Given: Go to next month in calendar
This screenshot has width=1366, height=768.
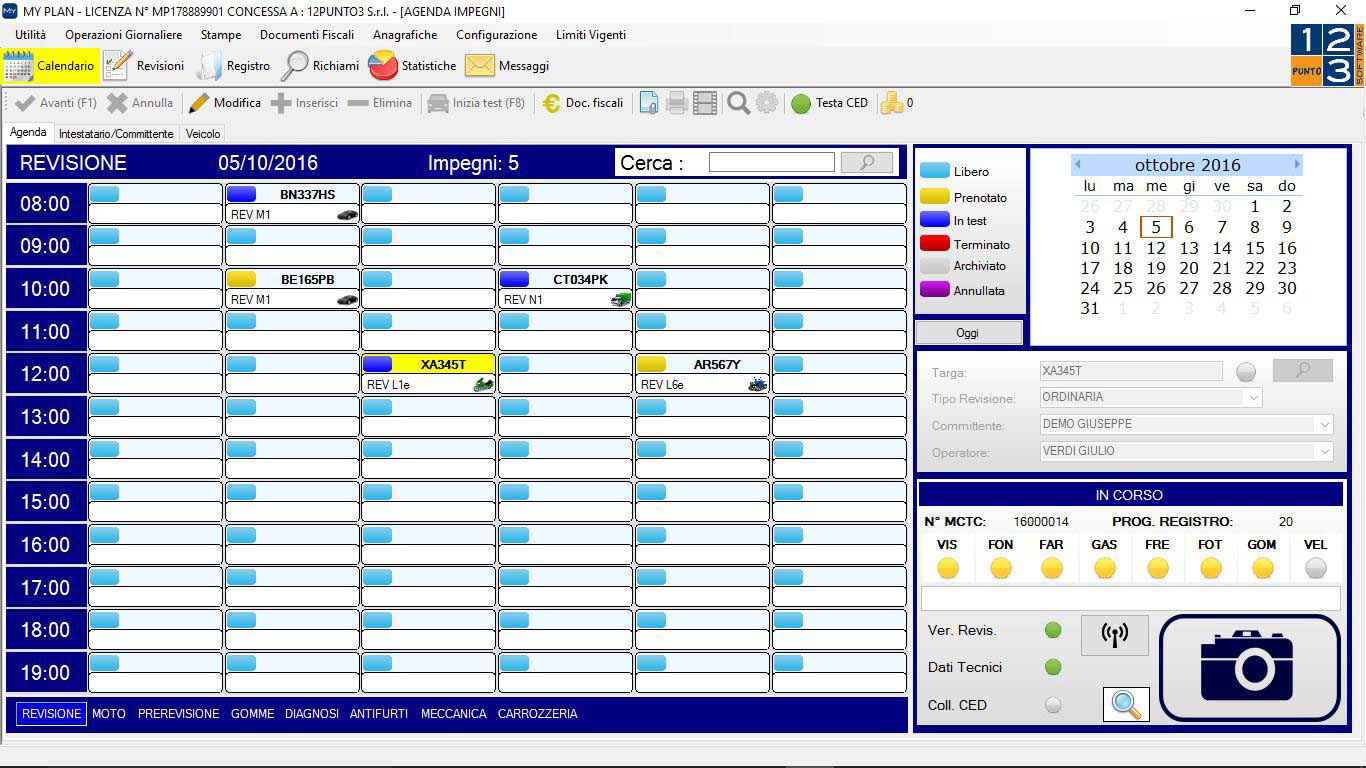Looking at the screenshot, I should [1297, 164].
